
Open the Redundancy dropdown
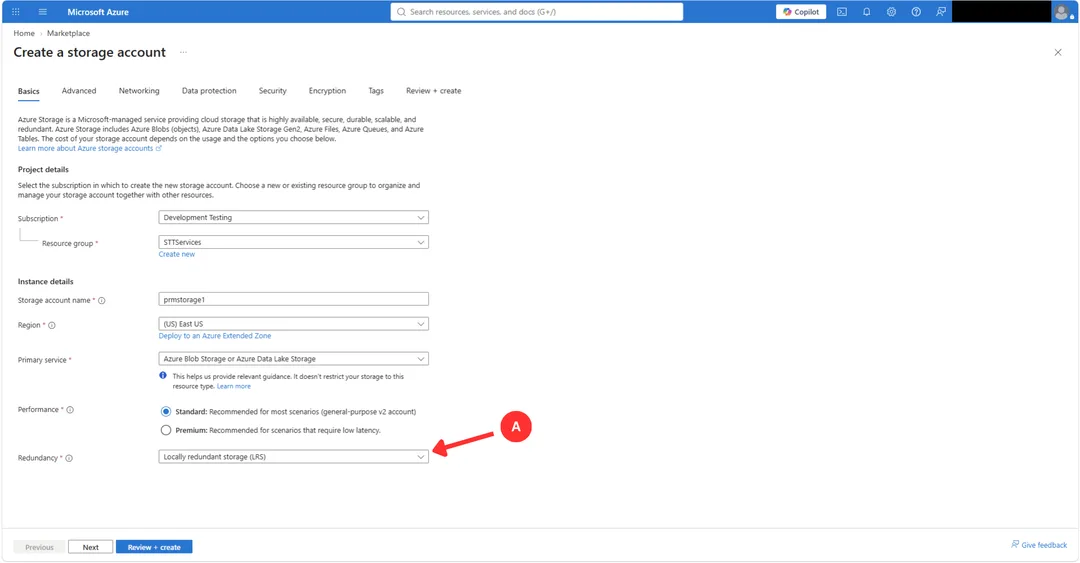coord(293,457)
